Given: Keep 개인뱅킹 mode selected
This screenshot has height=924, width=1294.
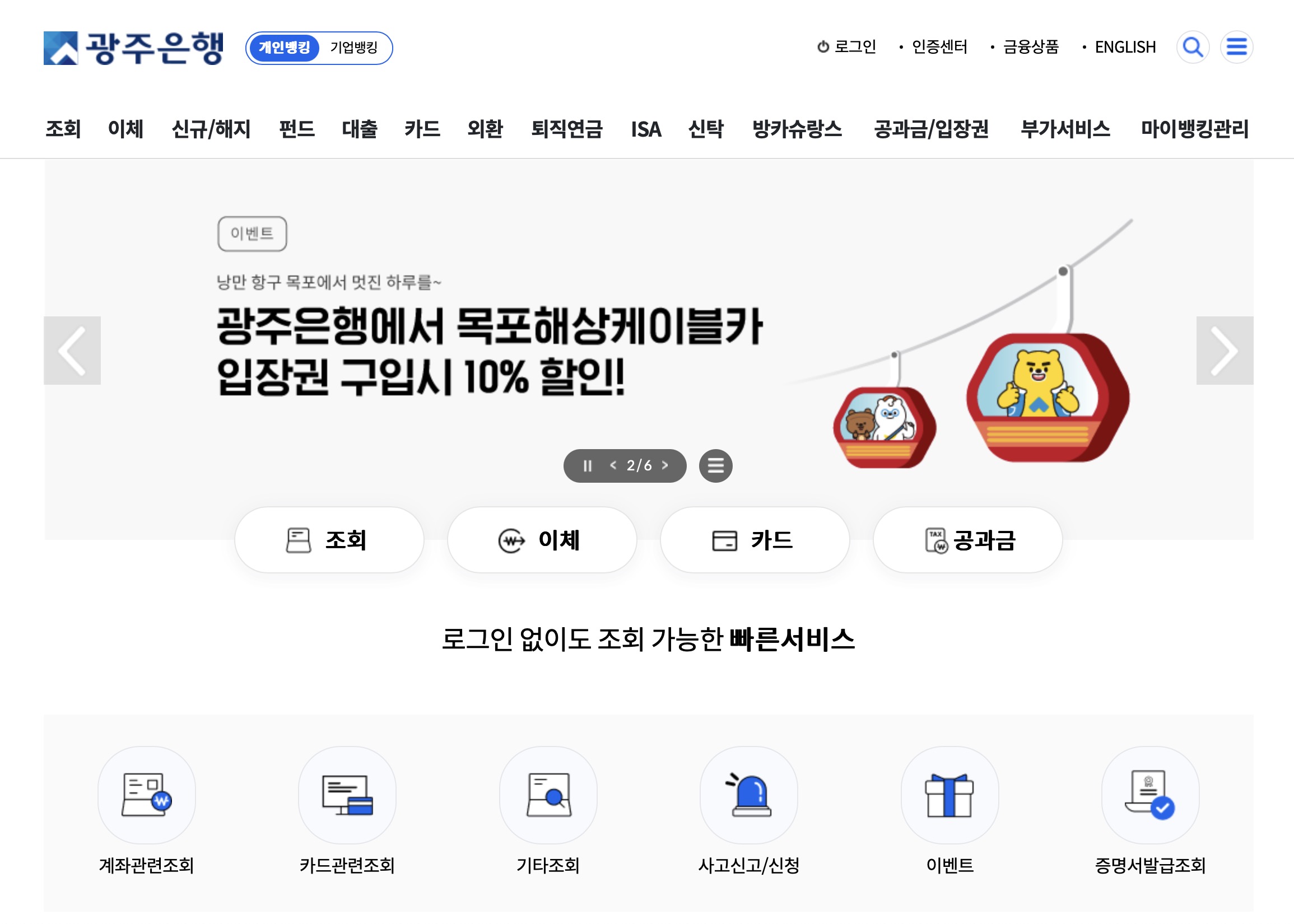Looking at the screenshot, I should (286, 49).
